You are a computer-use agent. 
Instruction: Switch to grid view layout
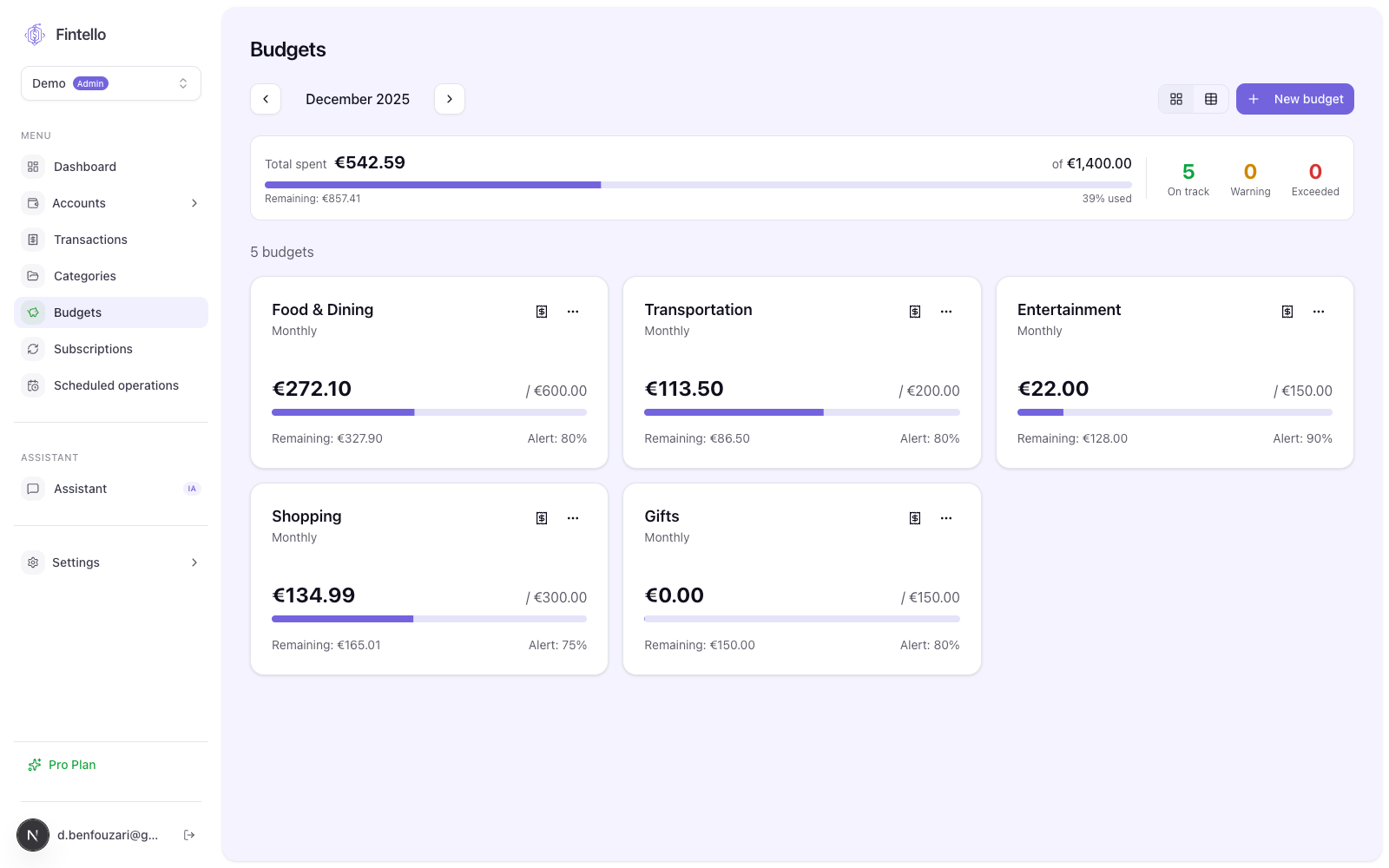click(x=1176, y=99)
